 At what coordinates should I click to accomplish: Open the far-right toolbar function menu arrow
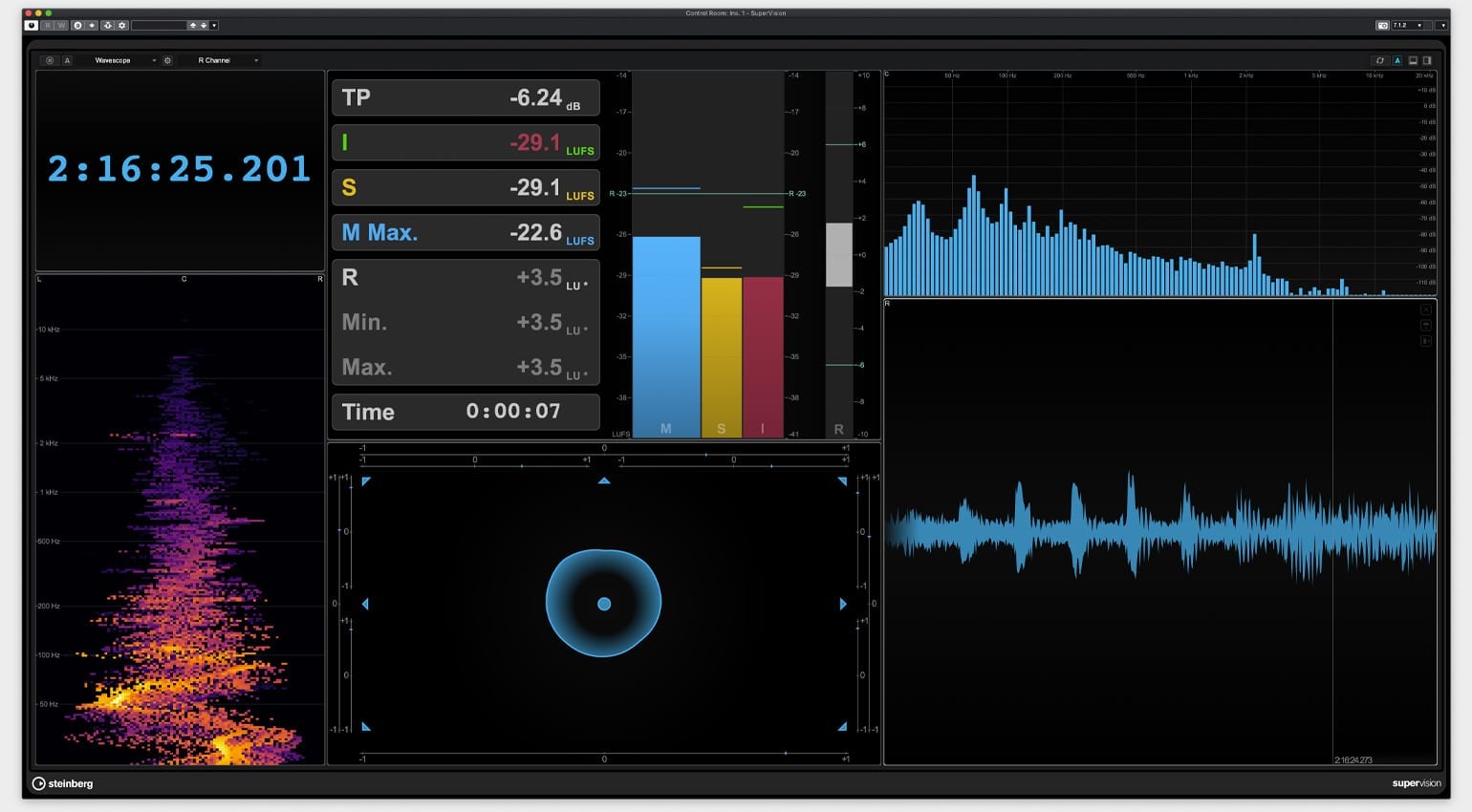pyautogui.click(x=1442, y=26)
